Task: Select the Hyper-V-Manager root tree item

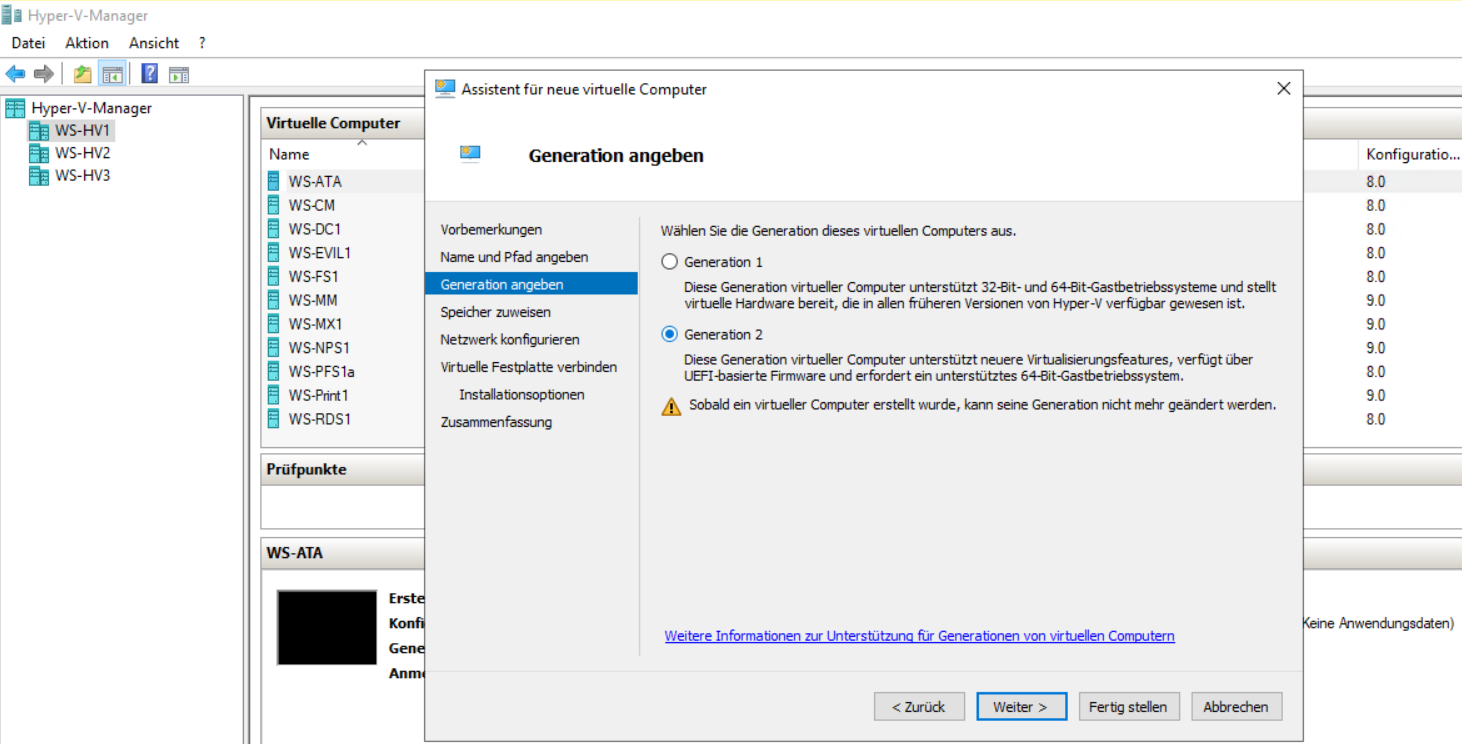Action: click(x=91, y=108)
